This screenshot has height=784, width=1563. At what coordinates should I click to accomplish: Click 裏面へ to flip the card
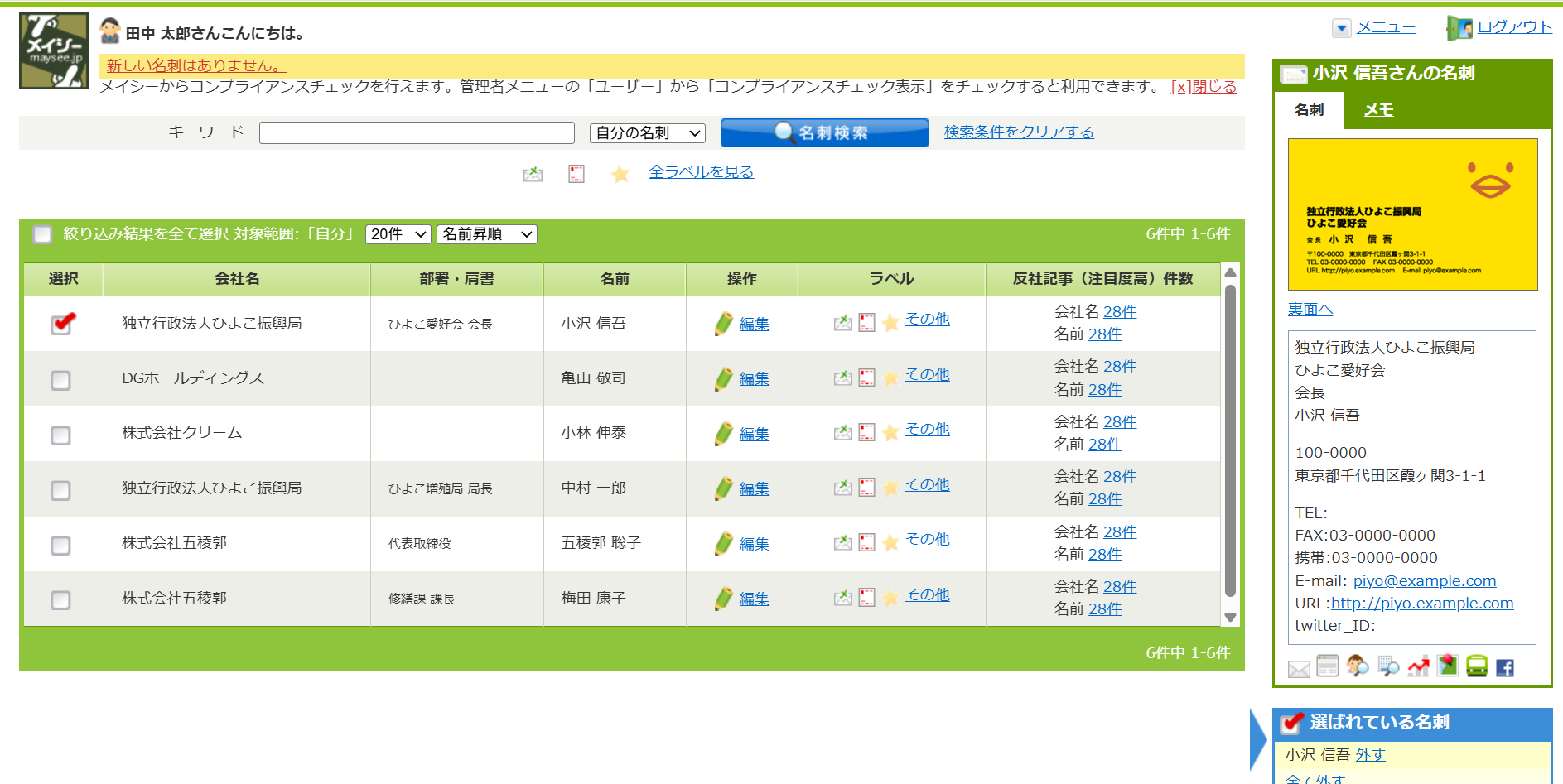(x=1310, y=309)
